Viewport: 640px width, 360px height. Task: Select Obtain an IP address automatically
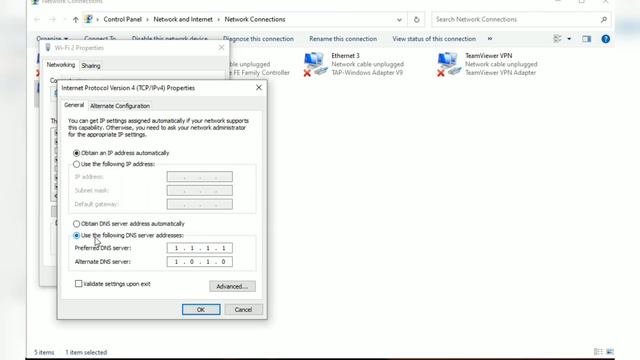[76, 153]
